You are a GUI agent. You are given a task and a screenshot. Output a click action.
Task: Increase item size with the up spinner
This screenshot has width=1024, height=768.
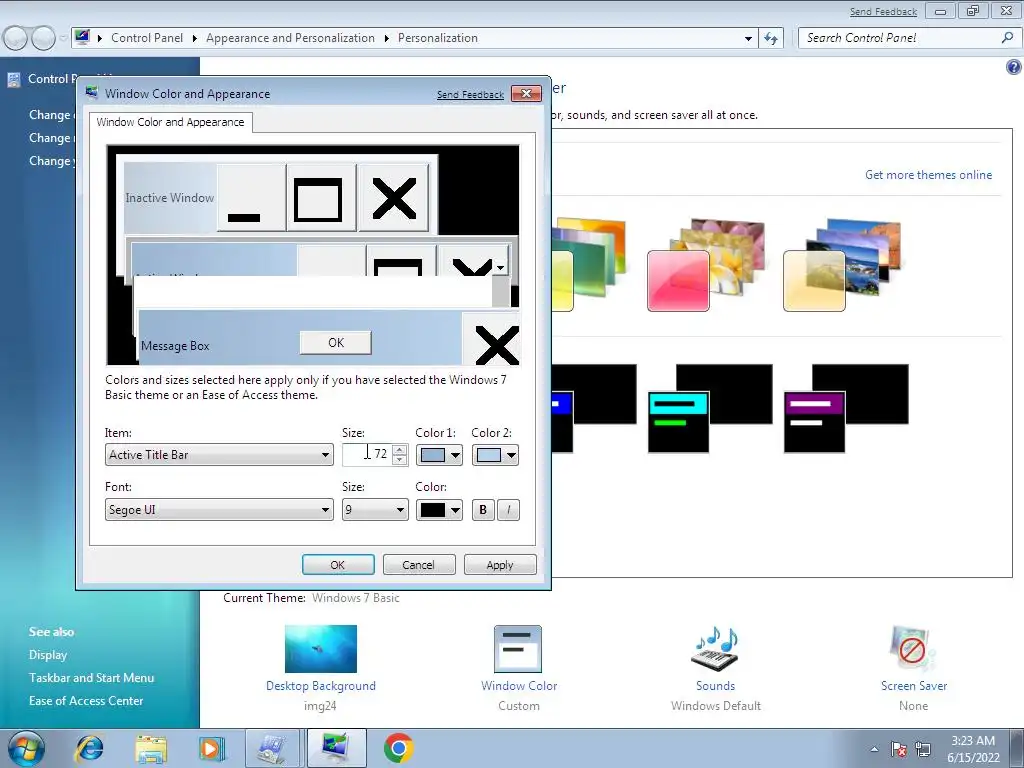pyautogui.click(x=400, y=449)
